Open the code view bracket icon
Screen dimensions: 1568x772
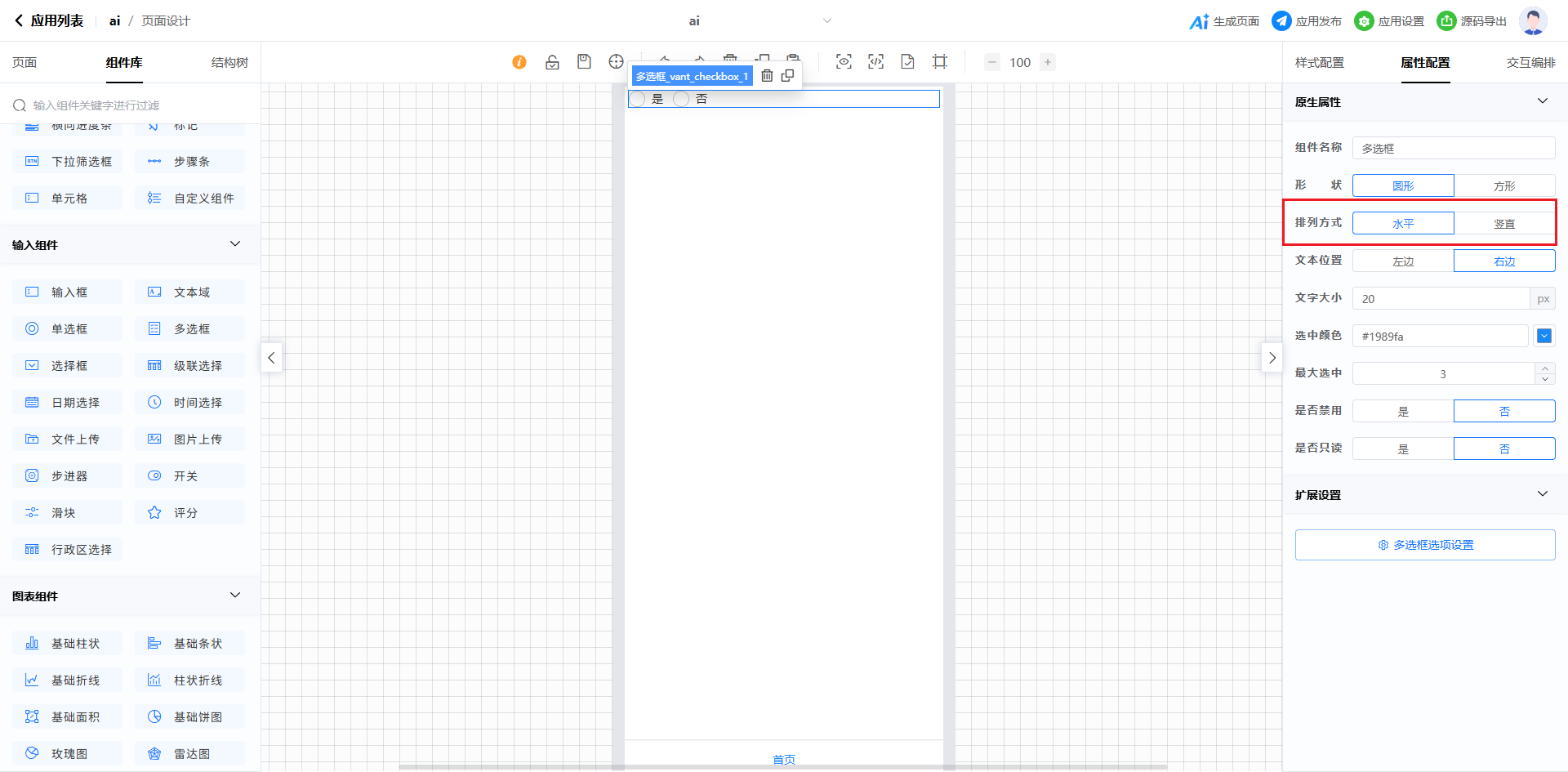pyautogui.click(x=875, y=62)
